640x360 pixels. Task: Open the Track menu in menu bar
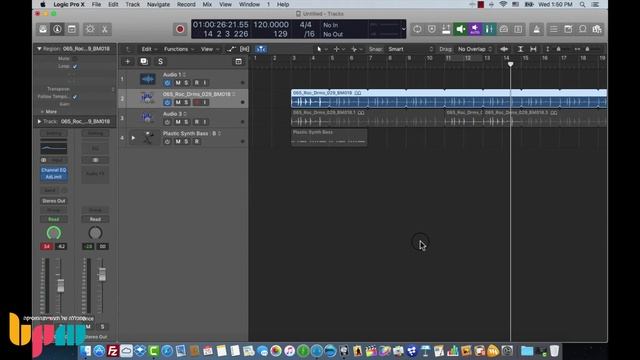tap(132, 4)
